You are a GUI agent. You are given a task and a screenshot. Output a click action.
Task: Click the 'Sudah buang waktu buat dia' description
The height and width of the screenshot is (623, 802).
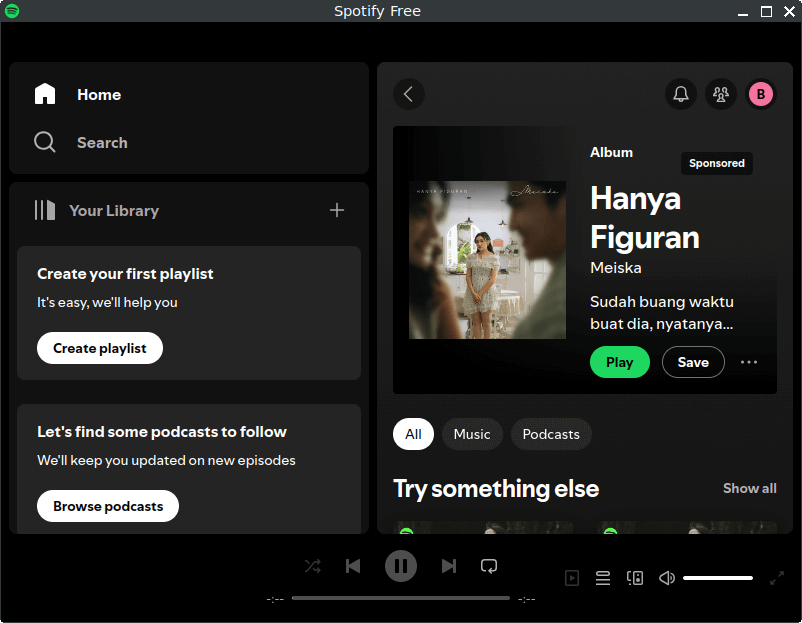662,313
